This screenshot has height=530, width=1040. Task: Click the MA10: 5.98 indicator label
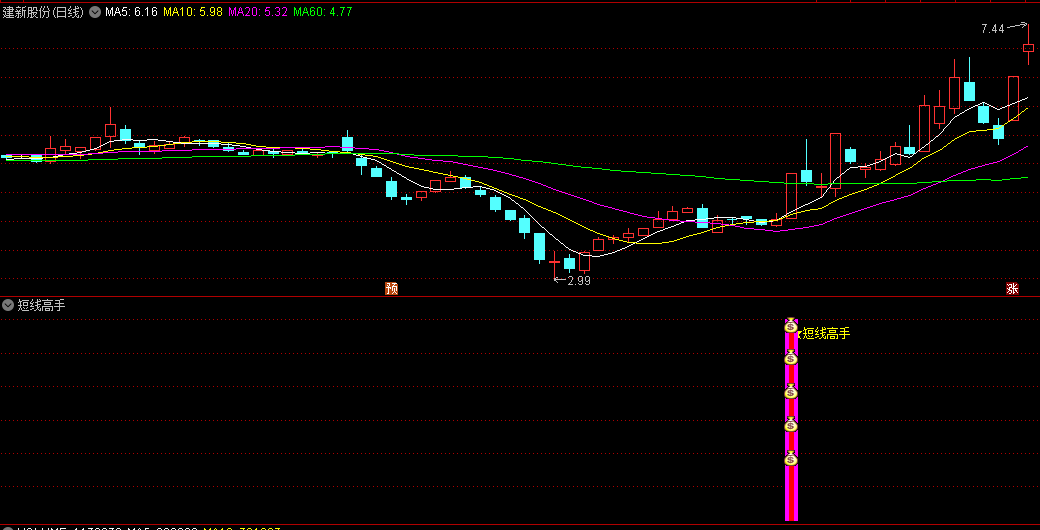coord(192,12)
